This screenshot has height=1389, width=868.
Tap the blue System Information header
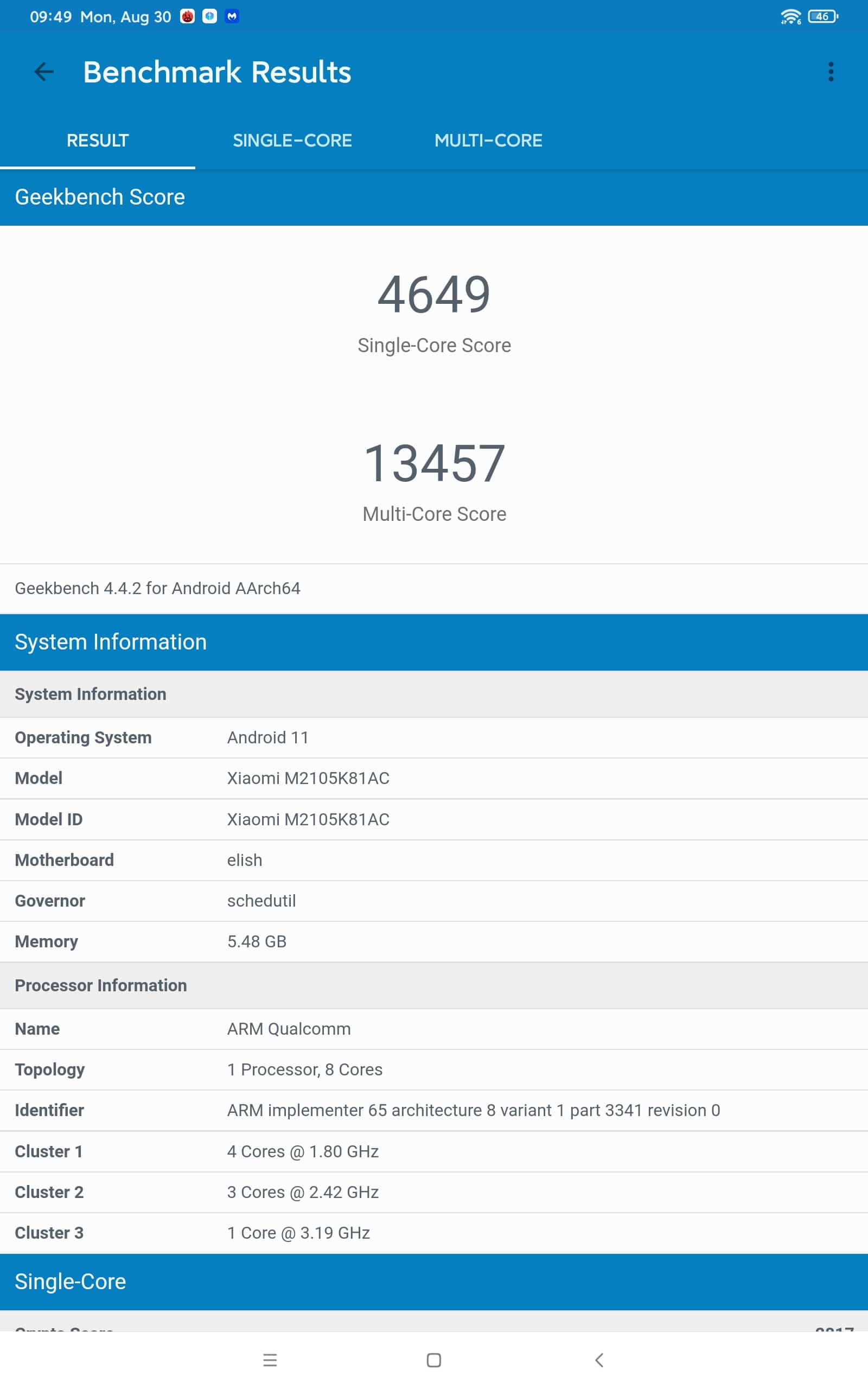click(x=434, y=642)
